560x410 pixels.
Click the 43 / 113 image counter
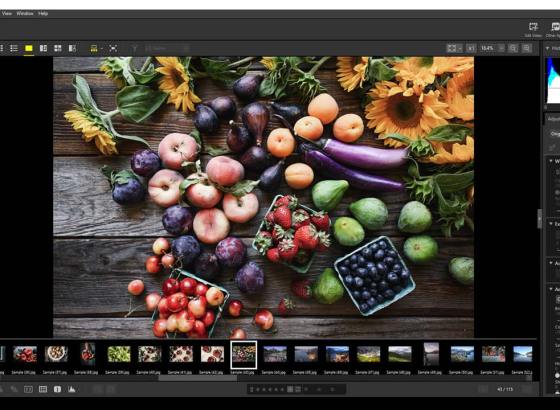click(x=505, y=389)
